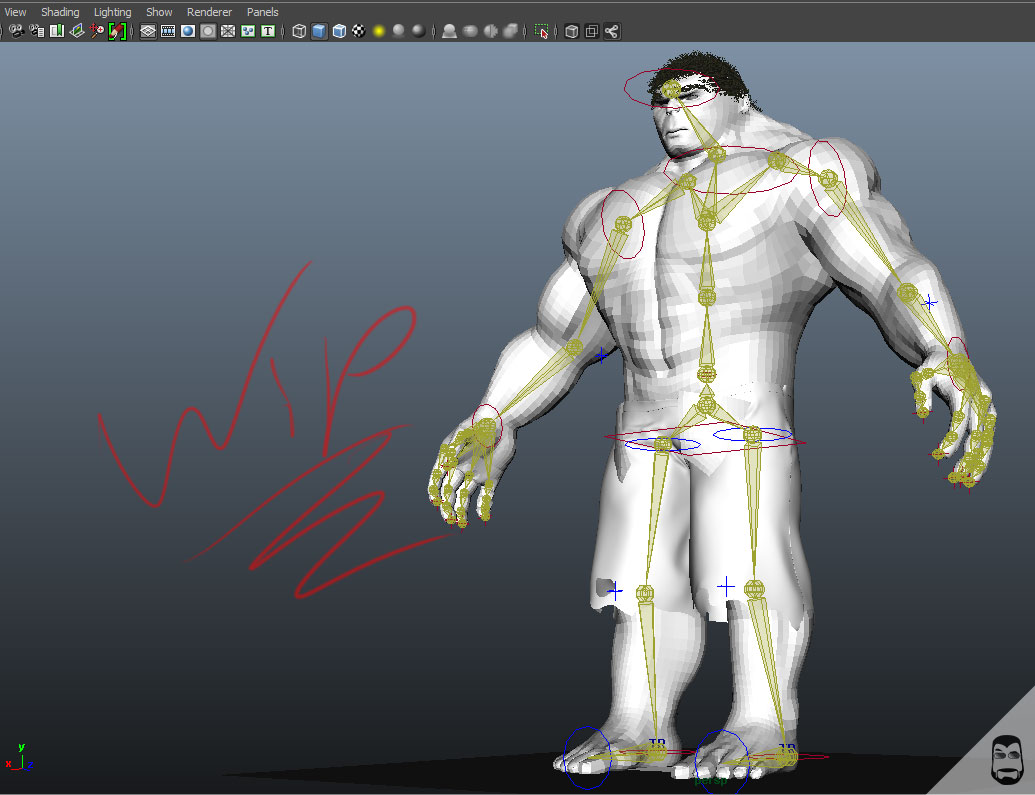Enable the X-Ray Joints display icon
This screenshot has height=795, width=1035.
tap(611, 31)
